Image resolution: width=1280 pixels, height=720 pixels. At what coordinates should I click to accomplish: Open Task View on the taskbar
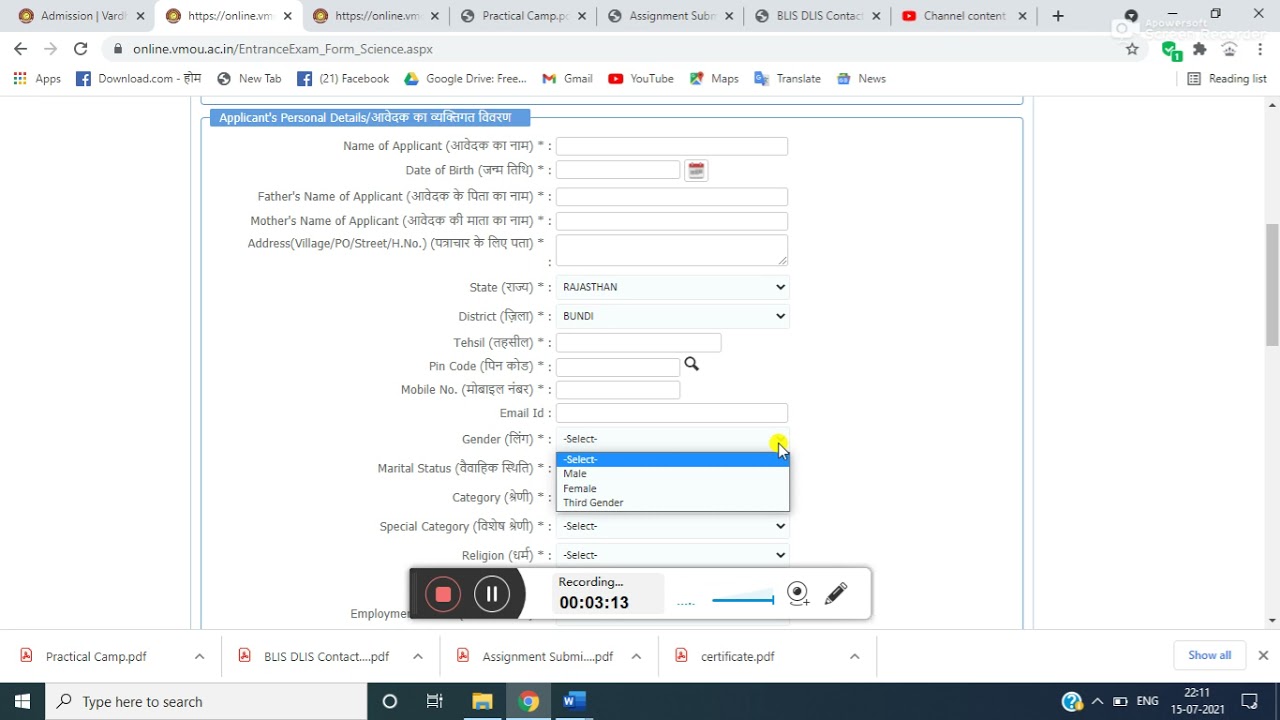[435, 701]
